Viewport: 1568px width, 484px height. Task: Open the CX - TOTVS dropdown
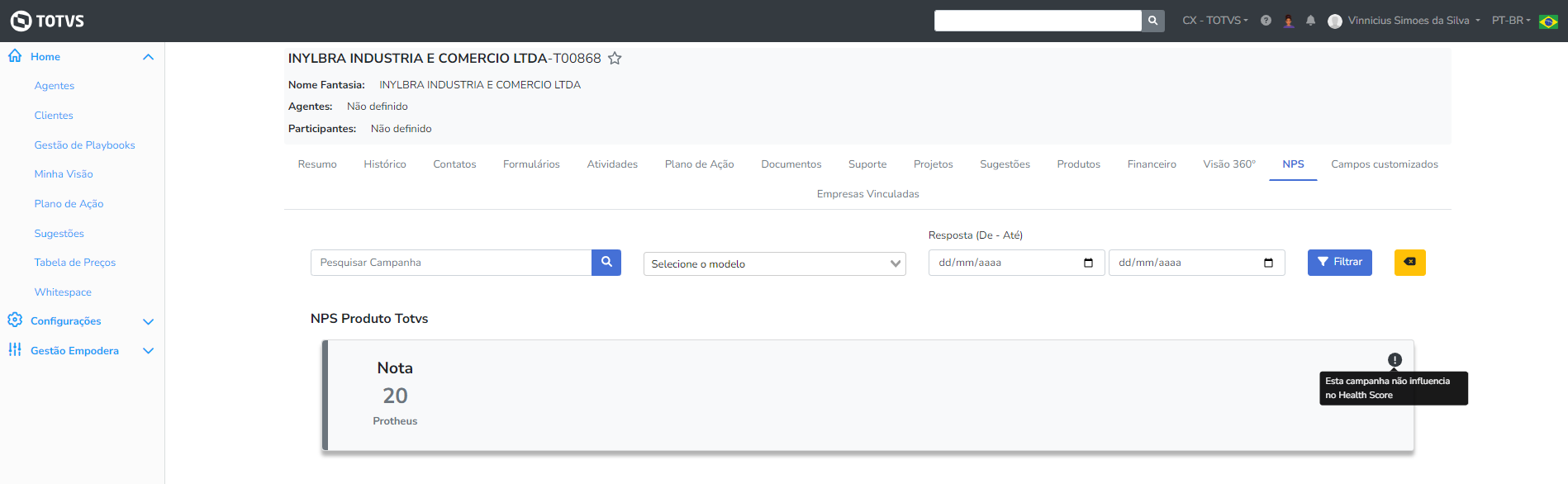1214,21
